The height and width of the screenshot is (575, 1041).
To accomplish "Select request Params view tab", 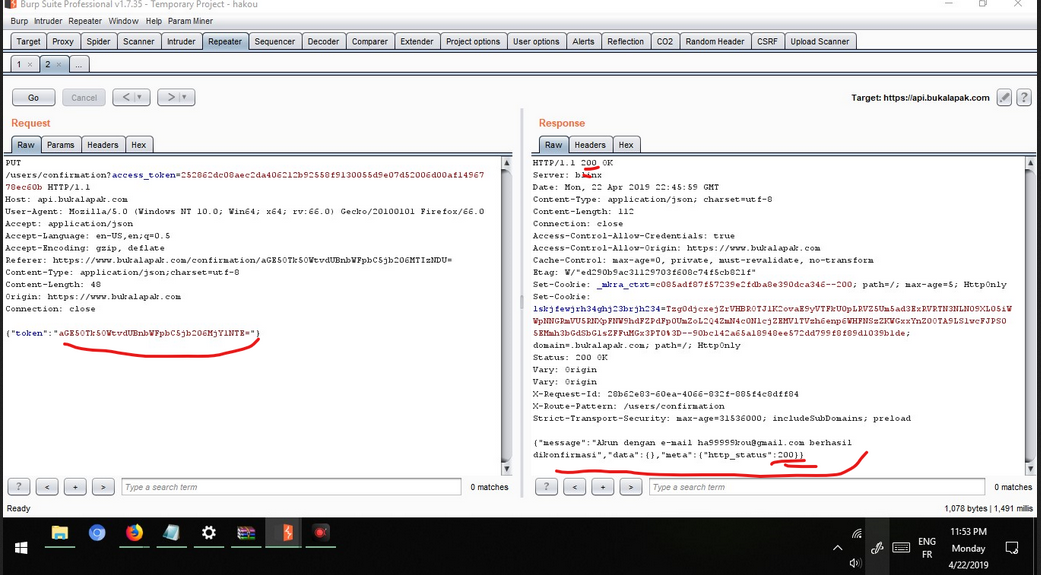I will (x=60, y=145).
